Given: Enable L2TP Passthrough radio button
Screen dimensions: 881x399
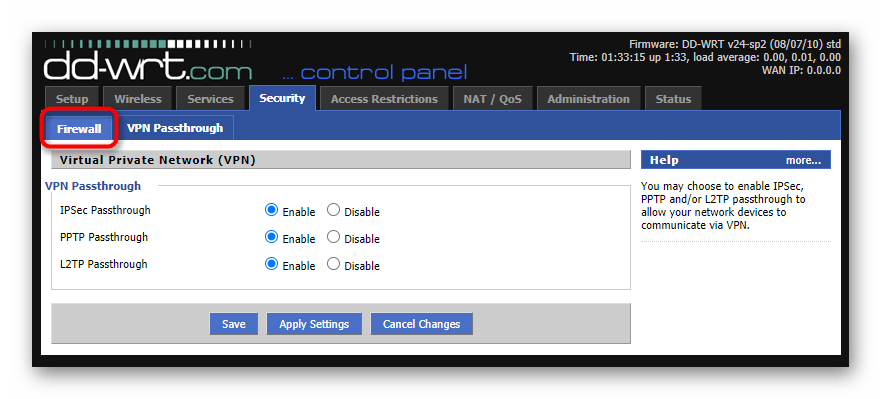Looking at the screenshot, I should pos(271,264).
